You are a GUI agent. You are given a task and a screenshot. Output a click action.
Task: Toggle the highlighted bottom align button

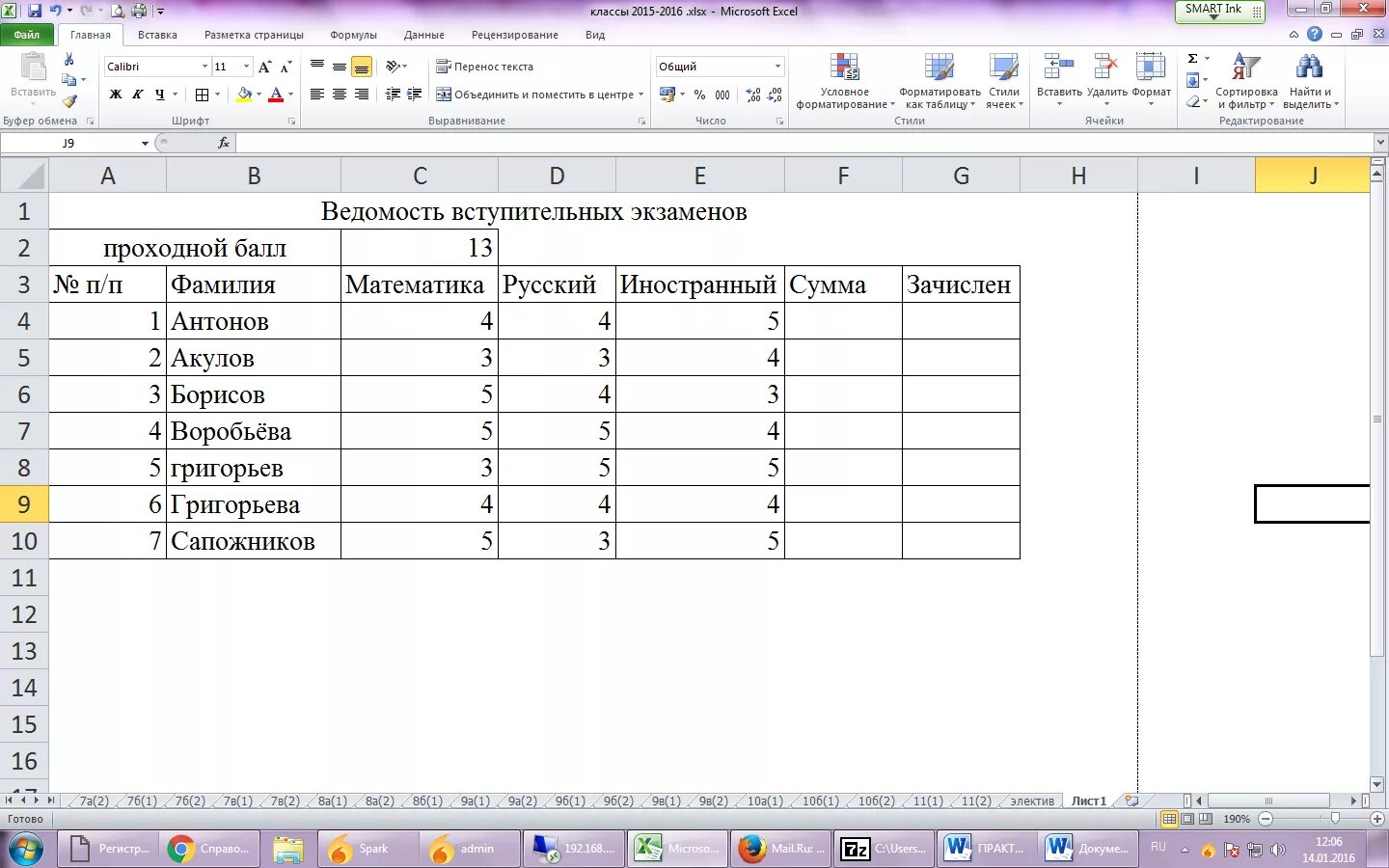tap(362, 66)
